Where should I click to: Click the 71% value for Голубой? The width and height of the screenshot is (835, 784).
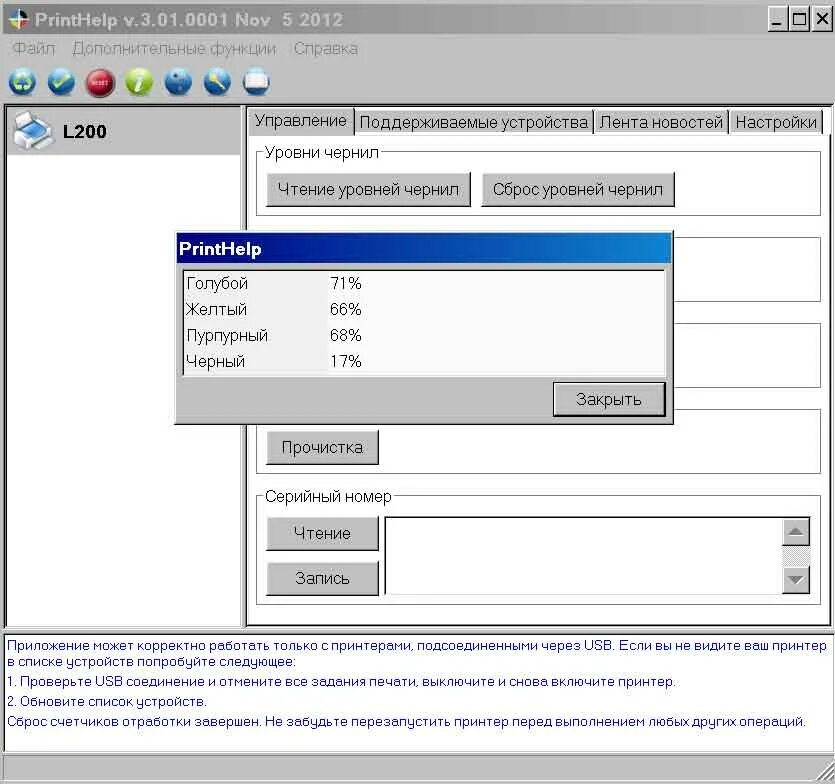(x=346, y=283)
